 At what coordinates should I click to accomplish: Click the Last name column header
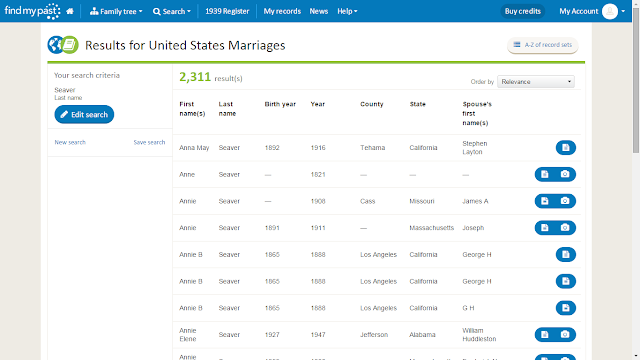point(227,109)
